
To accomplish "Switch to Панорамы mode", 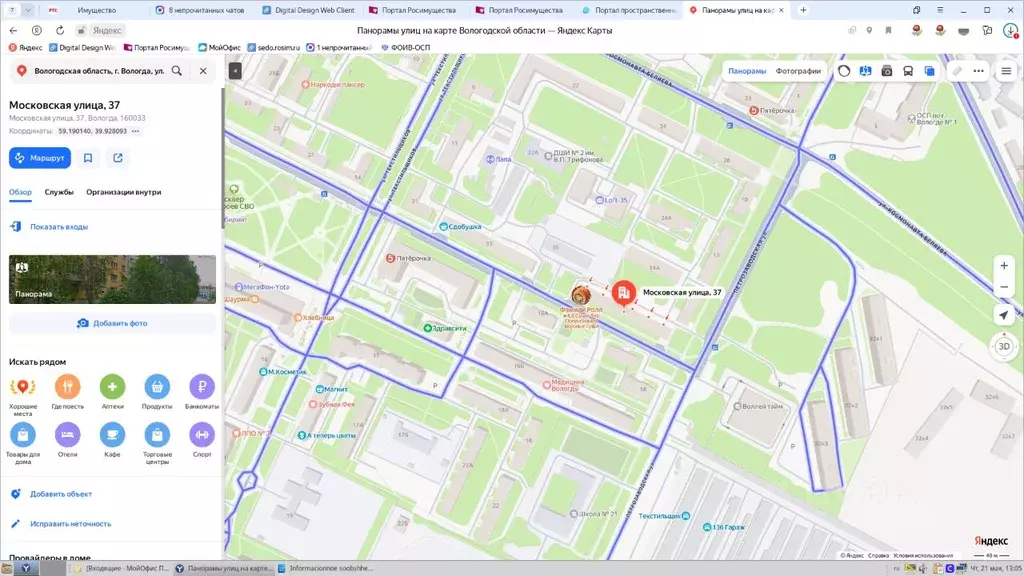I will [x=746, y=71].
